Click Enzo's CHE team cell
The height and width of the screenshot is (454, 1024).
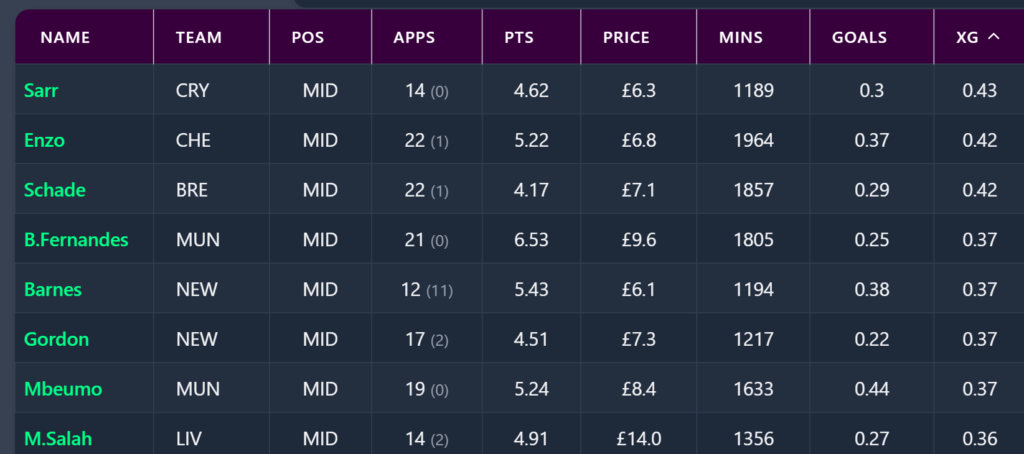tap(193, 141)
